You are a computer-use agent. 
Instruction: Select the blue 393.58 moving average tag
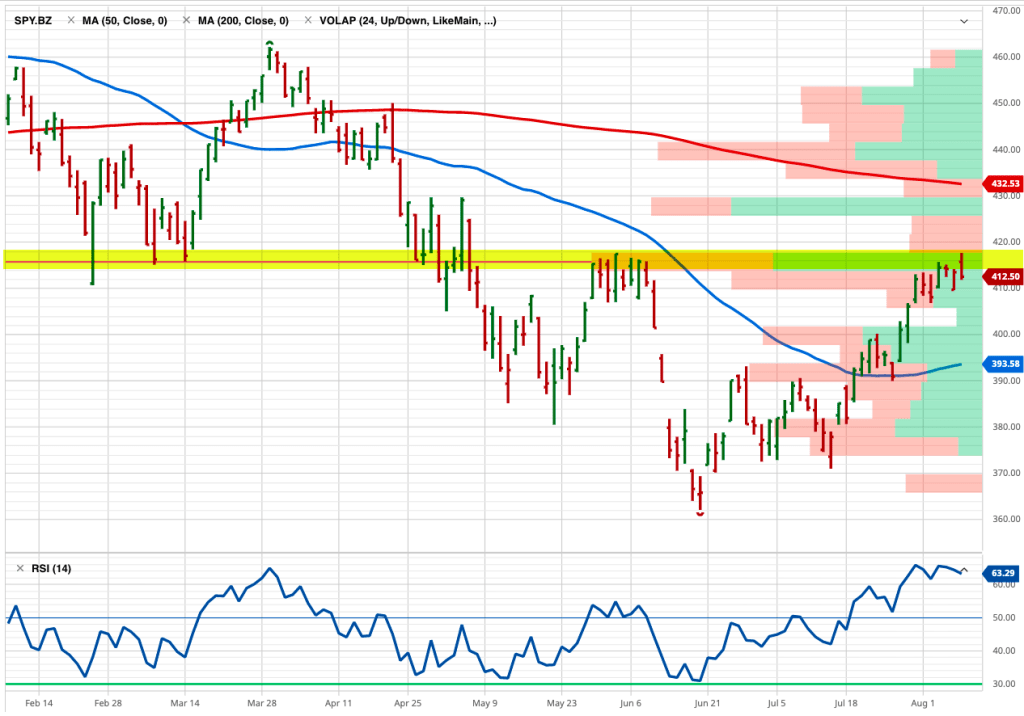1003,364
